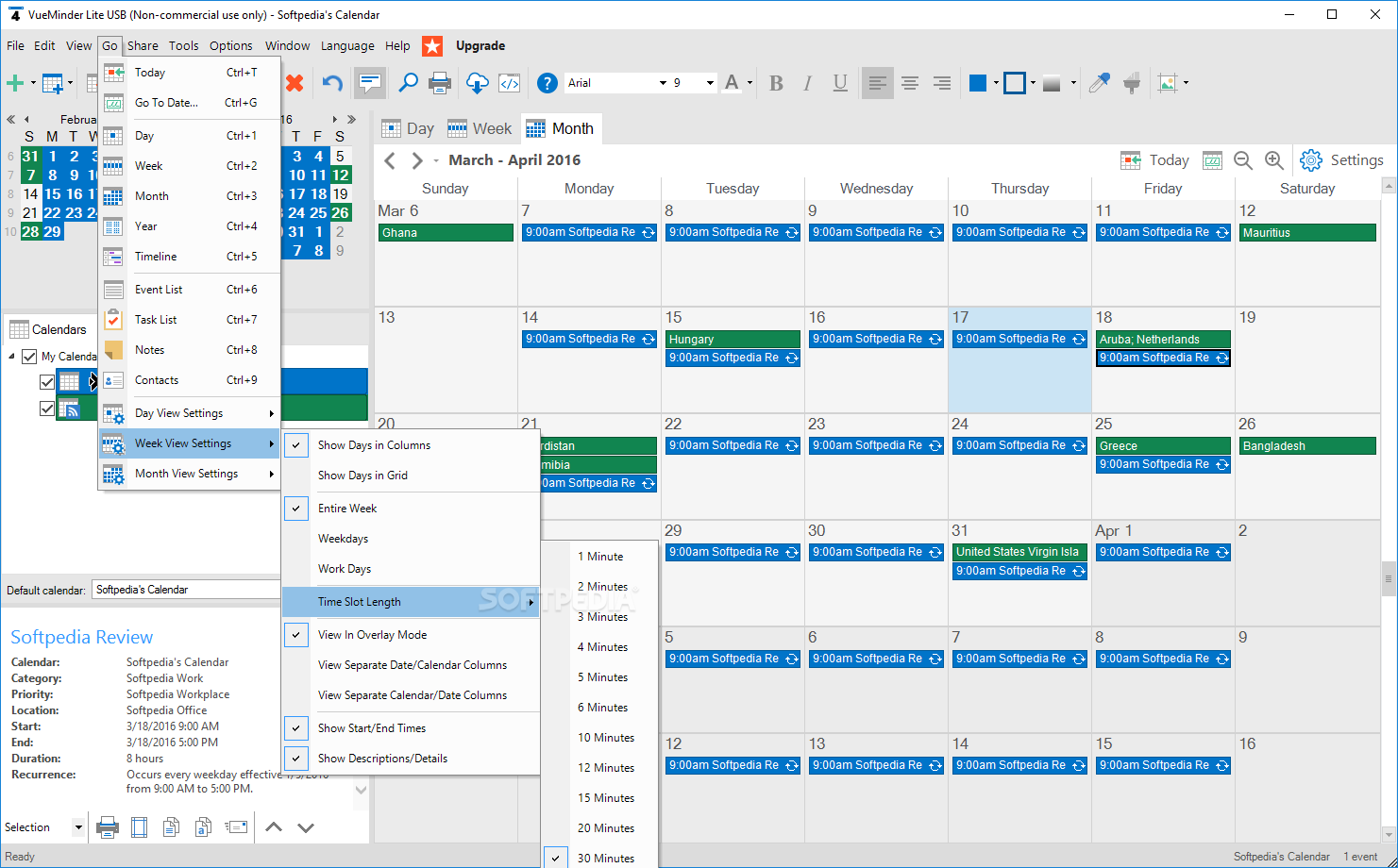The height and width of the screenshot is (868, 1398).
Task: Switch to the Day tab
Action: coord(408,129)
